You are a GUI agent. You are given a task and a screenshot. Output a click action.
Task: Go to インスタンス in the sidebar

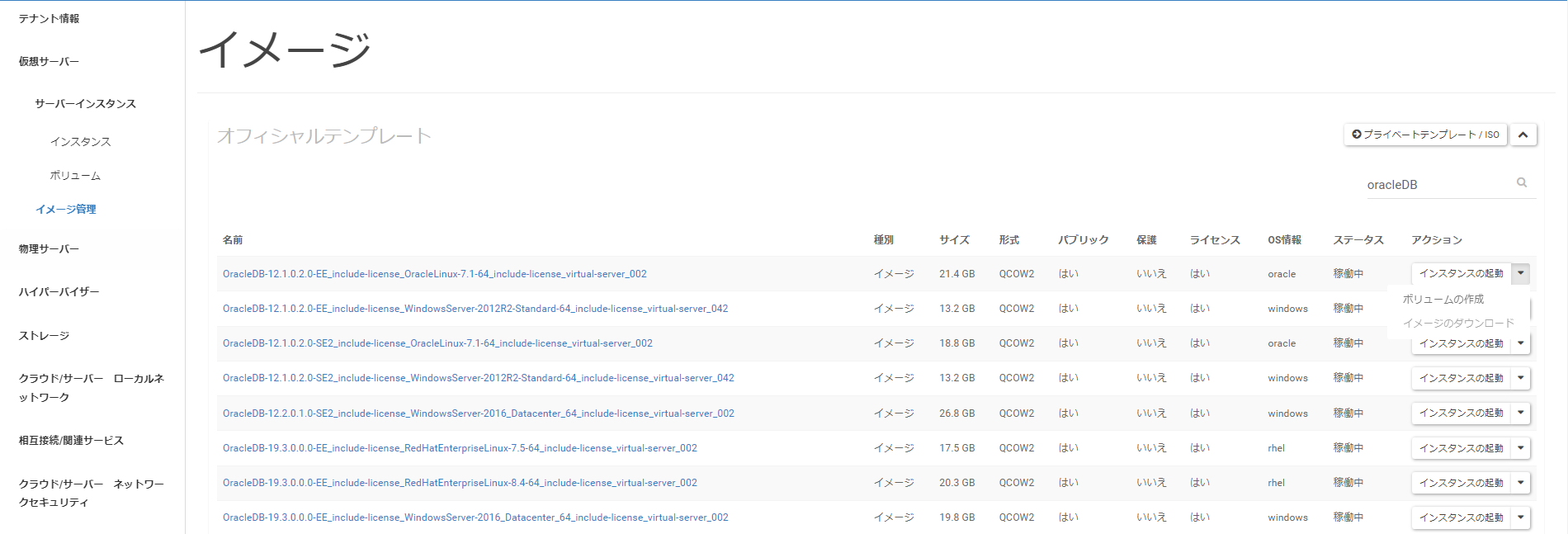[80, 142]
